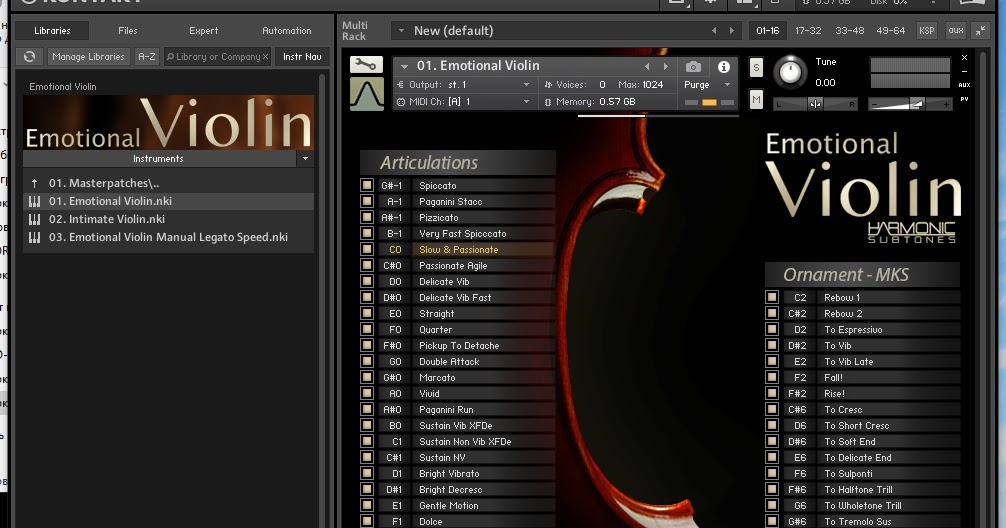Image resolution: width=1006 pixels, height=528 pixels.
Task: Click the S solo button
Action: click(x=756, y=67)
